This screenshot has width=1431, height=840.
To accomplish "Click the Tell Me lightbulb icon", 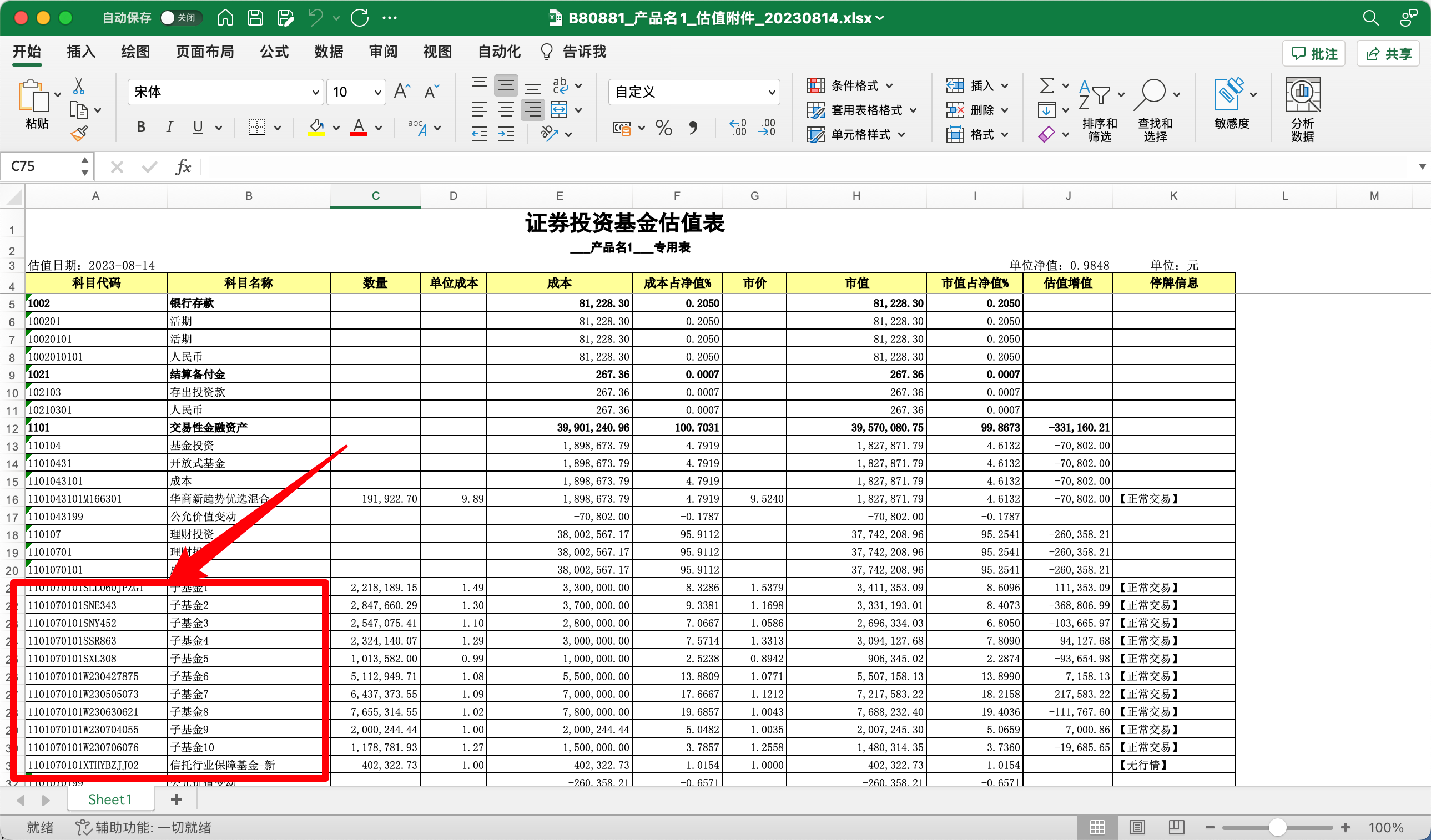I will tap(546, 52).
